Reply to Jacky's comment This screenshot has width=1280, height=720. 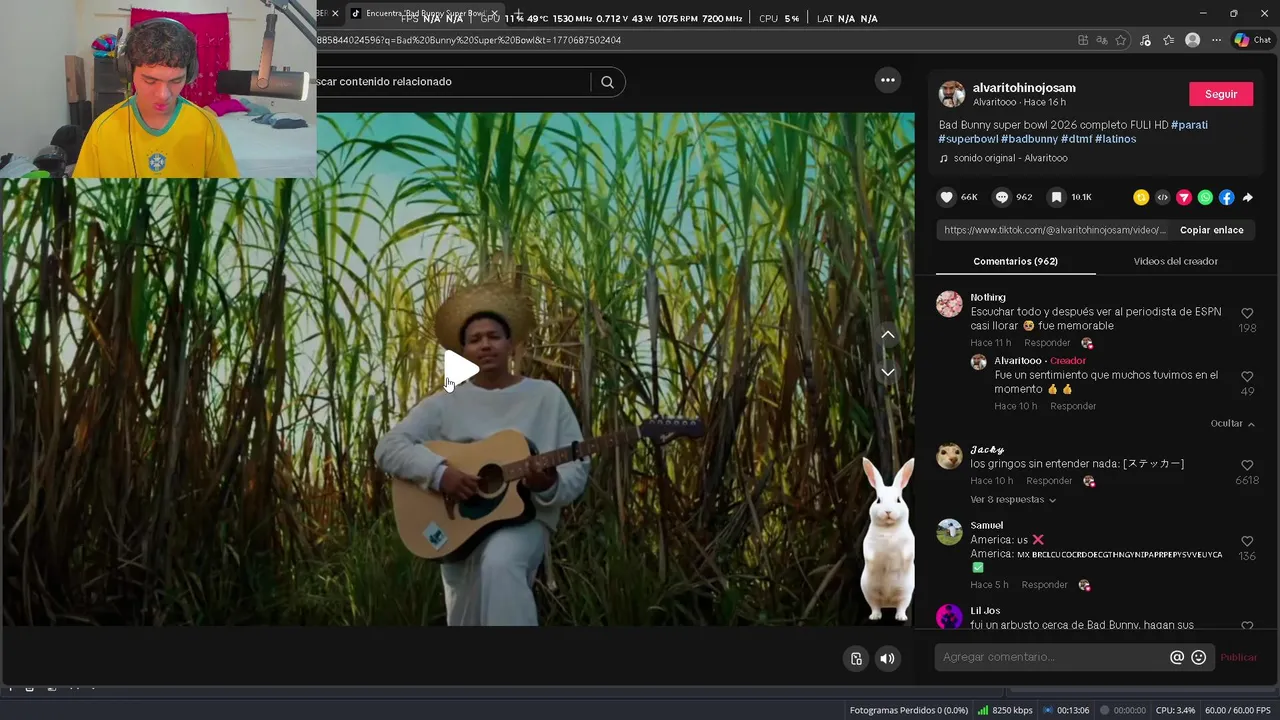(x=1049, y=481)
